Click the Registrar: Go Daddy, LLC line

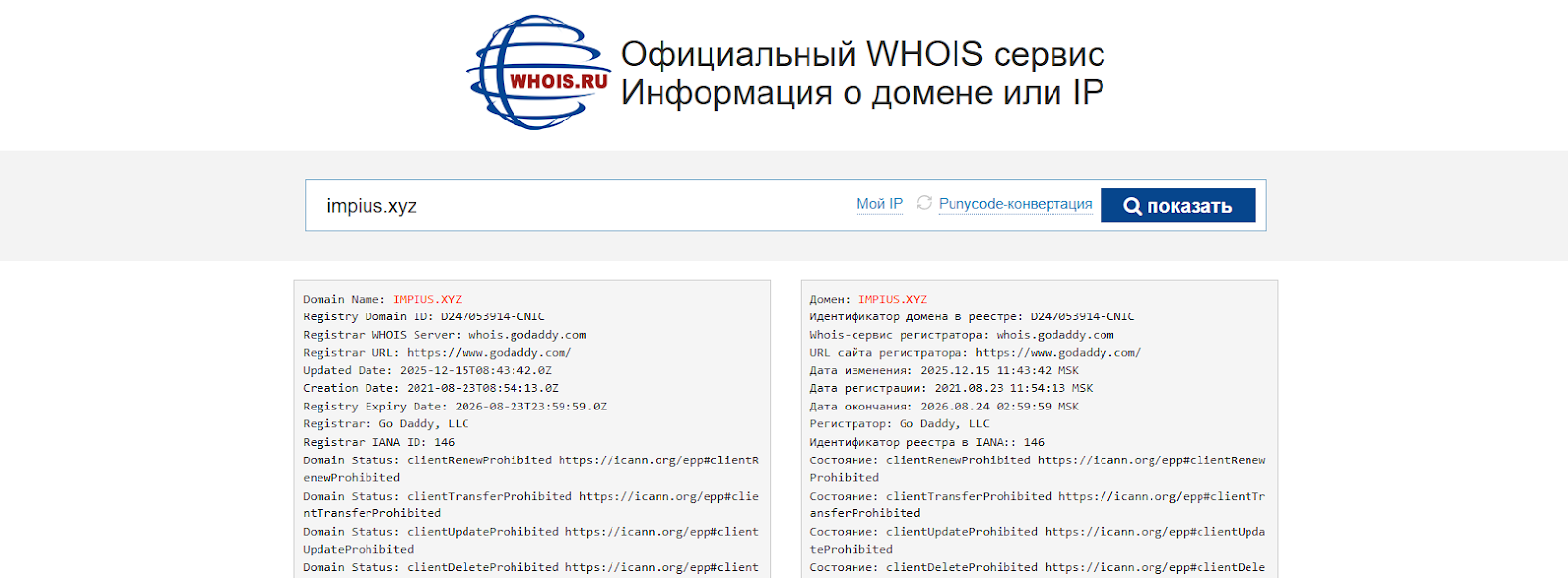pos(386,424)
